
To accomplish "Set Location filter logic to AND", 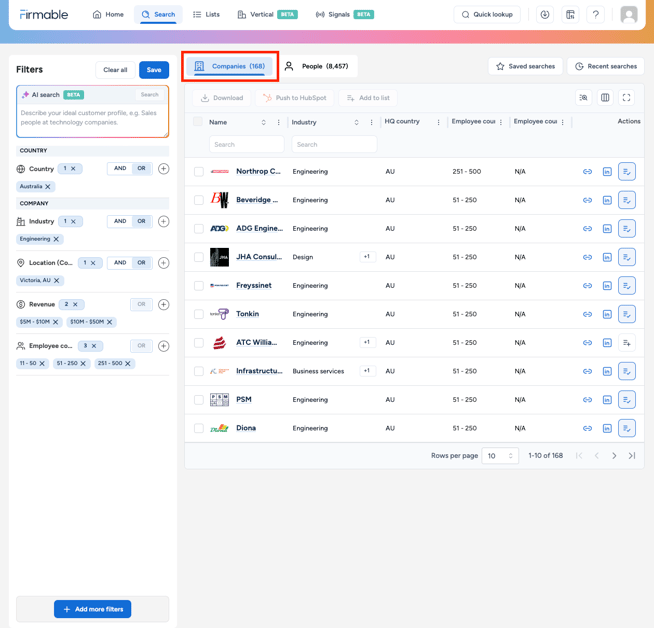I will tap(120, 263).
